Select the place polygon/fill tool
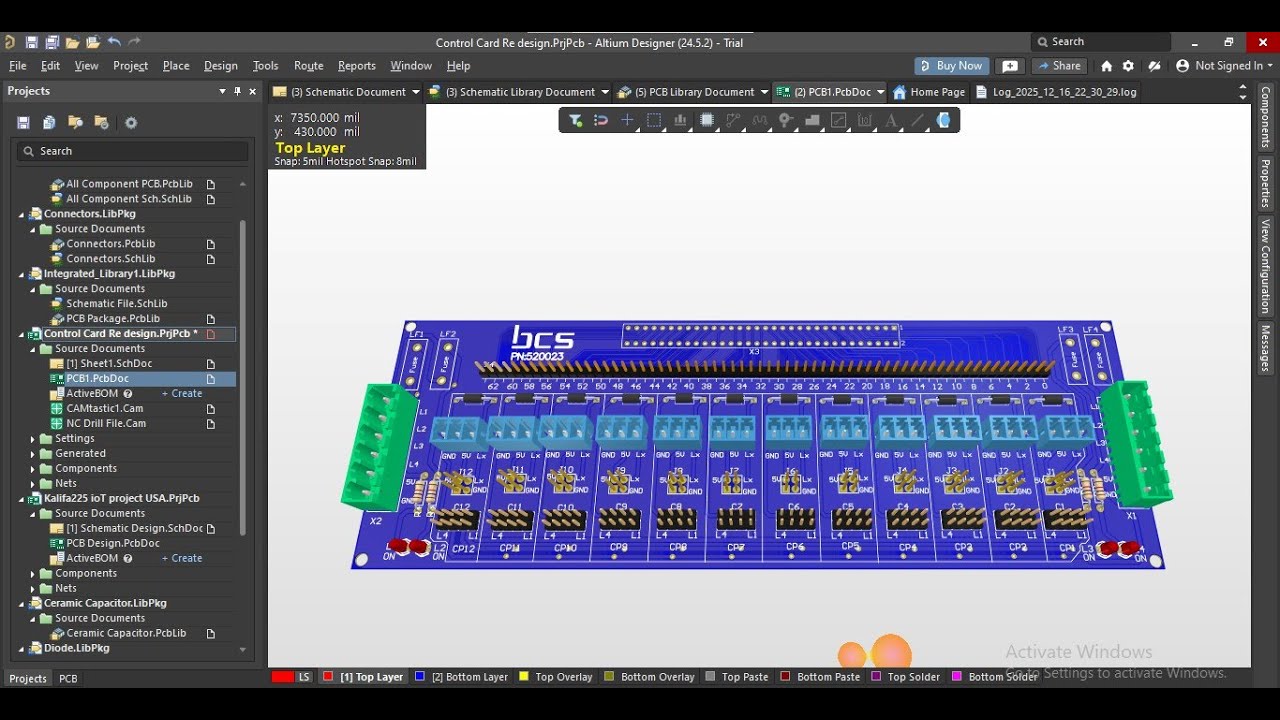Image resolution: width=1280 pixels, height=720 pixels. (812, 120)
